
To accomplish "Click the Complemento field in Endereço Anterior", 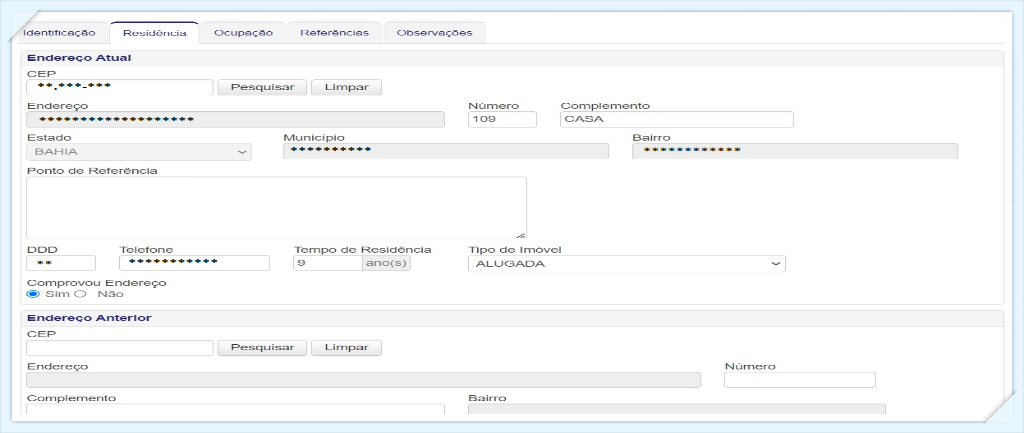I will point(235,409).
